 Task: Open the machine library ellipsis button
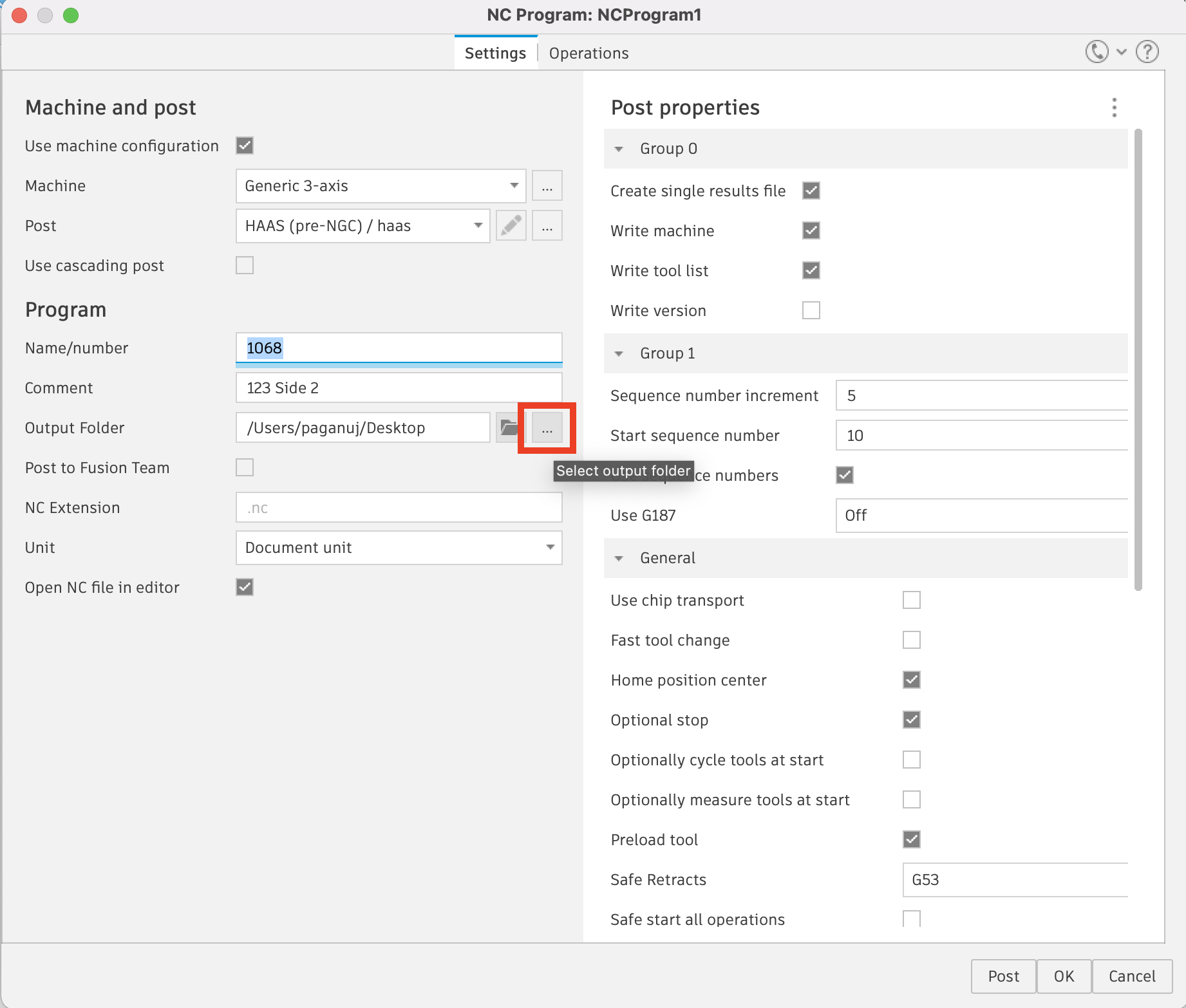point(547,186)
